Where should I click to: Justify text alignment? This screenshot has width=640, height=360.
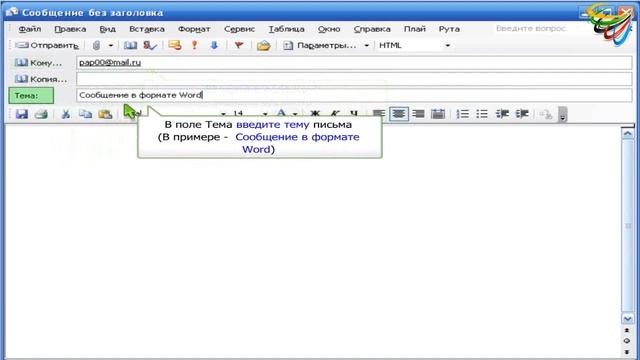(438, 114)
